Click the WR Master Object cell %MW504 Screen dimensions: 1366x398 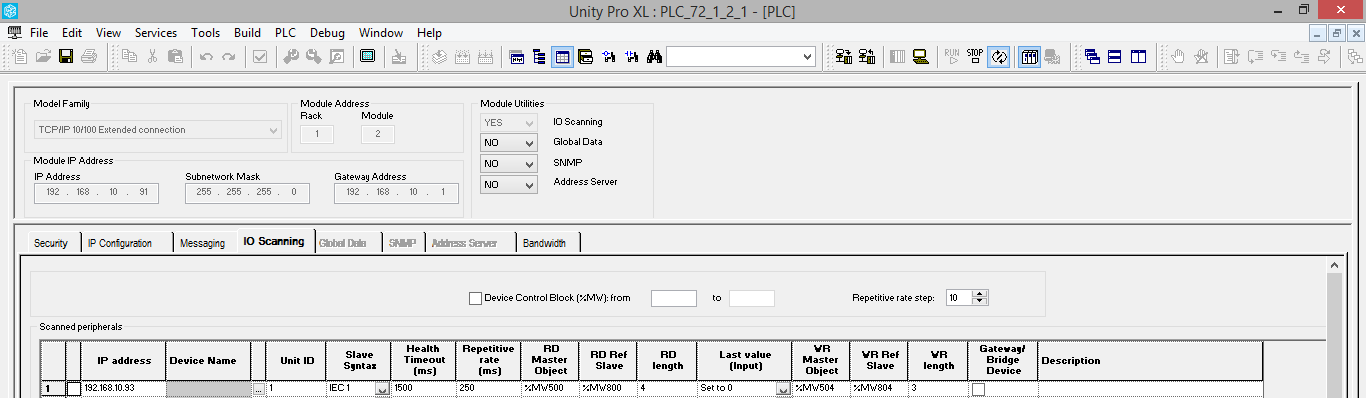click(821, 388)
